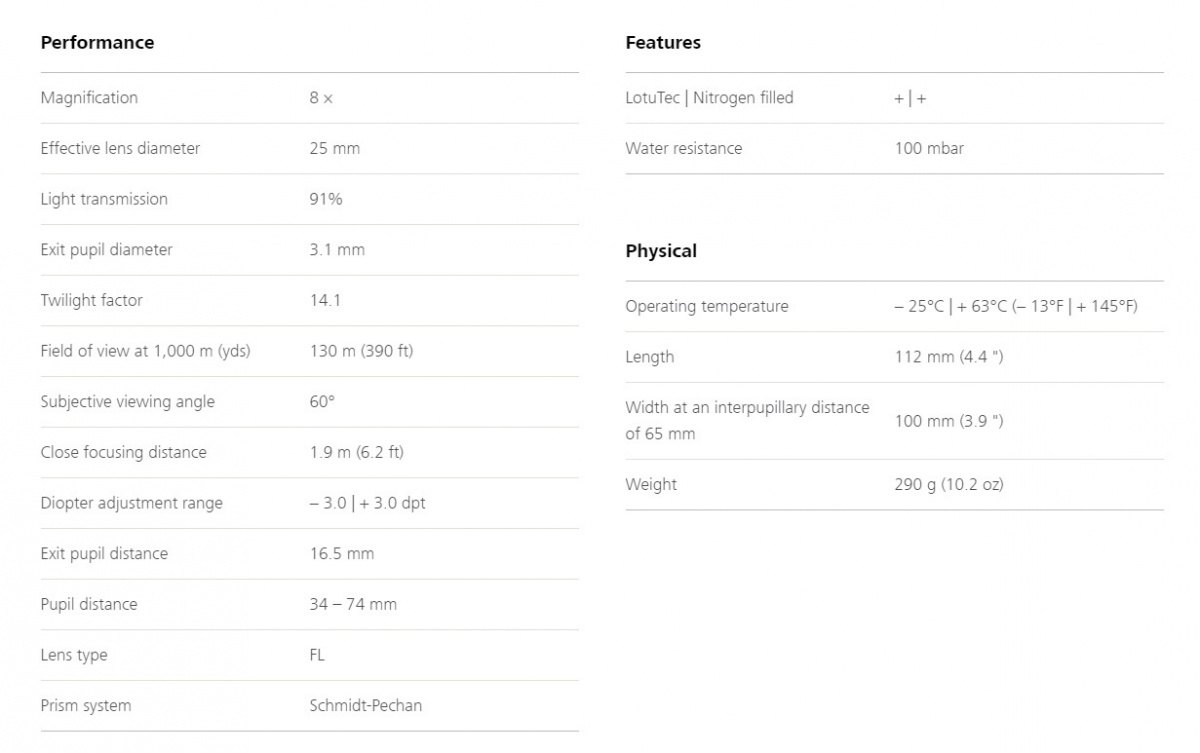Click the 112 mm (4.4 ") length value
The height and width of the screenshot is (753, 1200).
[x=948, y=357]
